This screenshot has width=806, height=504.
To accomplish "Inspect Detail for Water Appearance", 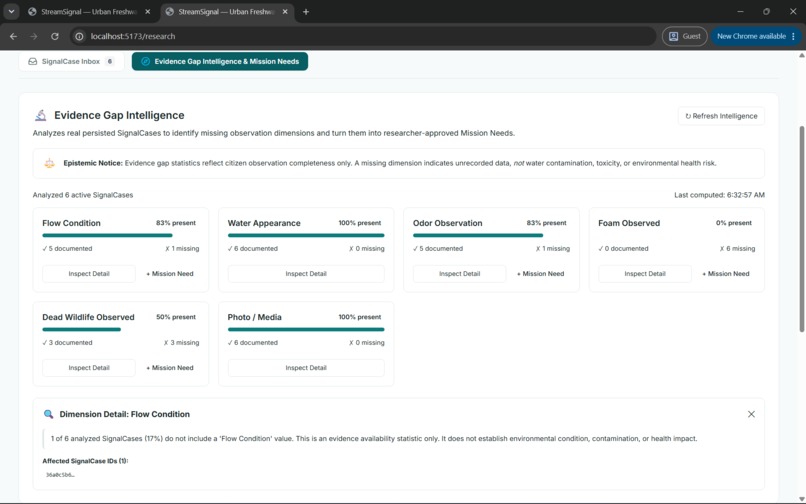I will tap(306, 274).
